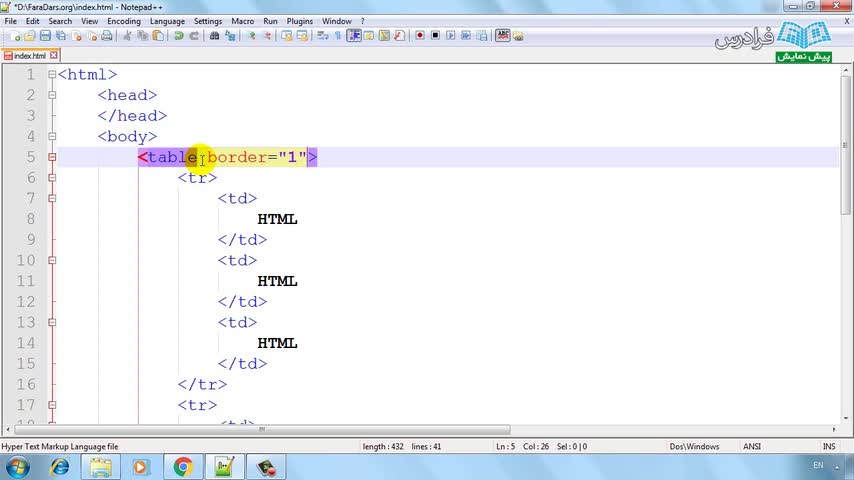Click the Zoom Out toolbar icon
The height and width of the screenshot is (480, 854).
pos(267,36)
